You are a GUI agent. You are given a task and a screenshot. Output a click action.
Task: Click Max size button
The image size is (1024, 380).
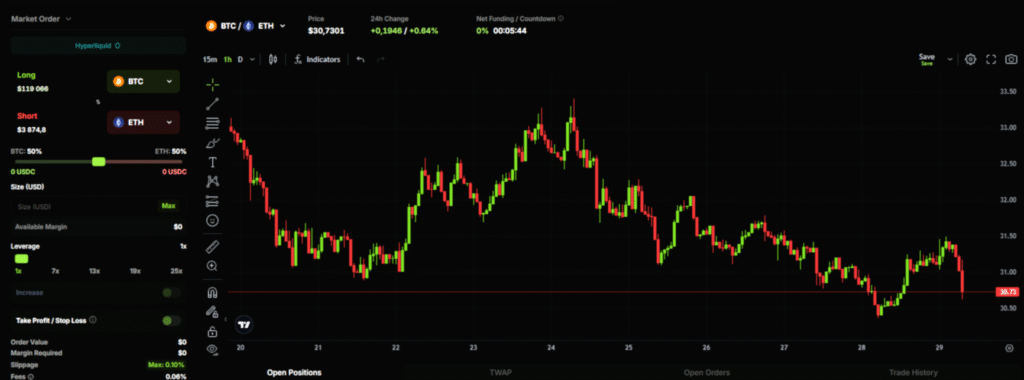click(168, 206)
